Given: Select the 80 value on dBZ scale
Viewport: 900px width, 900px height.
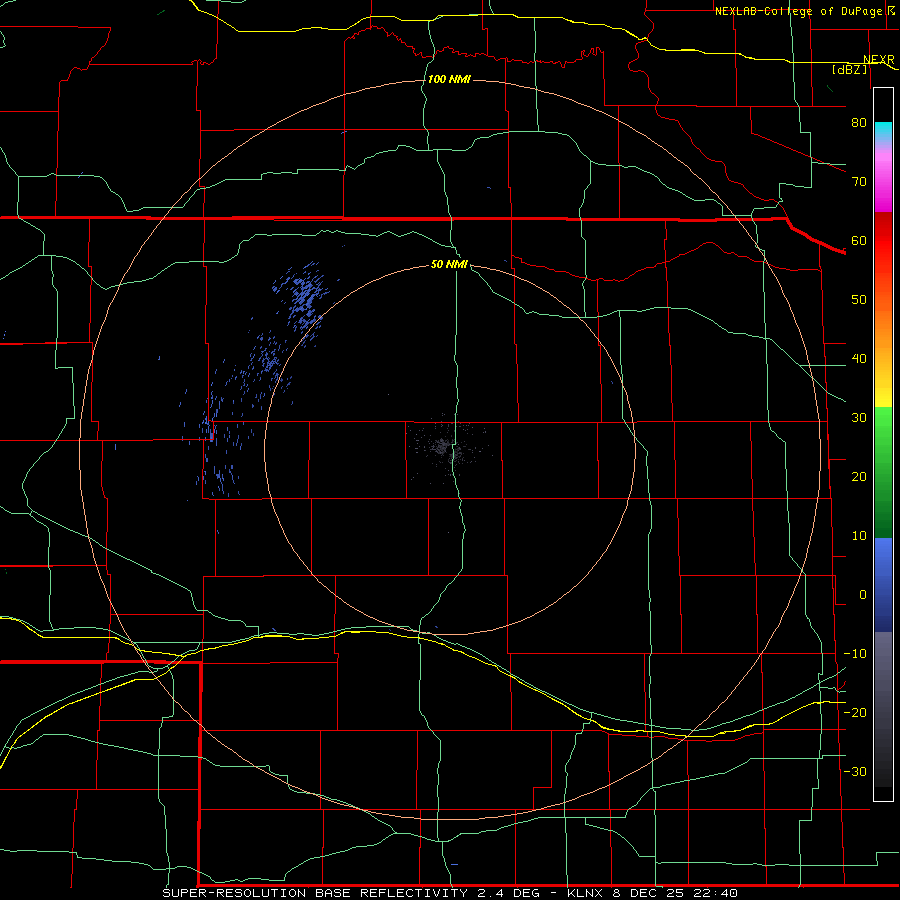Looking at the screenshot, I should click(x=859, y=123).
